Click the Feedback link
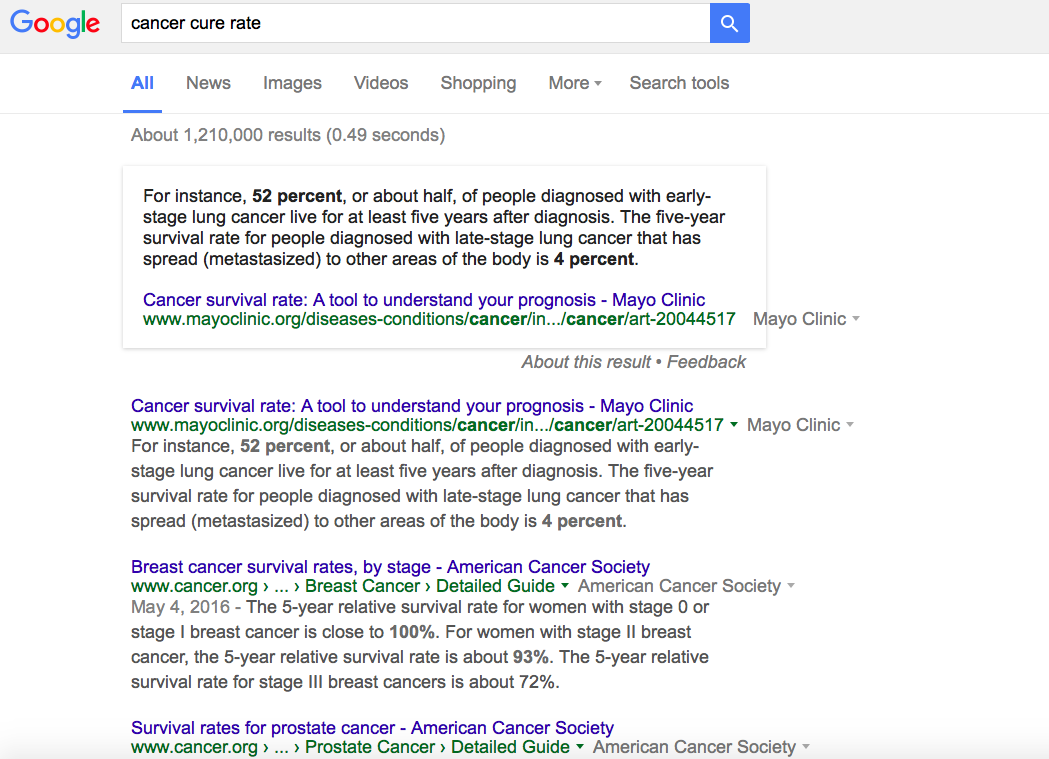 point(706,362)
